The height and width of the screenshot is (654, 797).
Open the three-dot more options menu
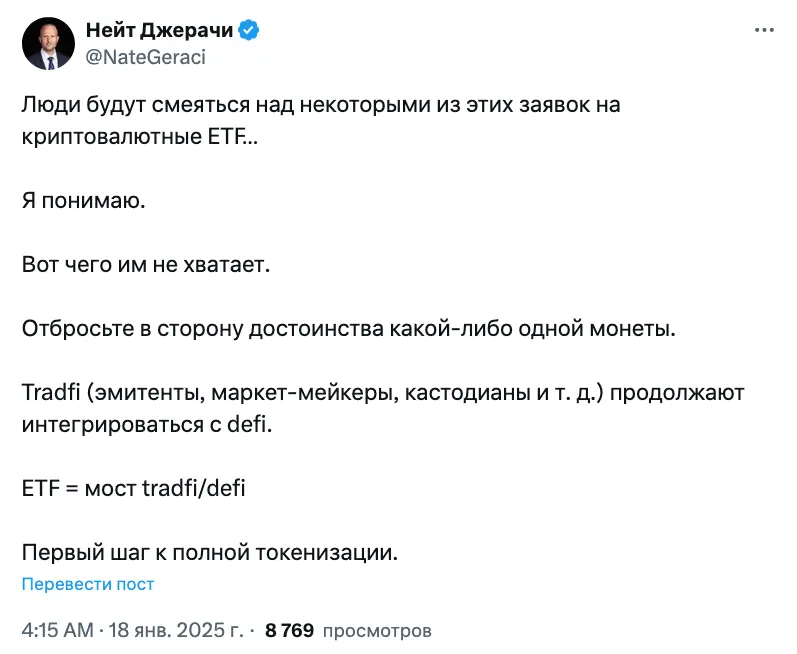click(764, 30)
